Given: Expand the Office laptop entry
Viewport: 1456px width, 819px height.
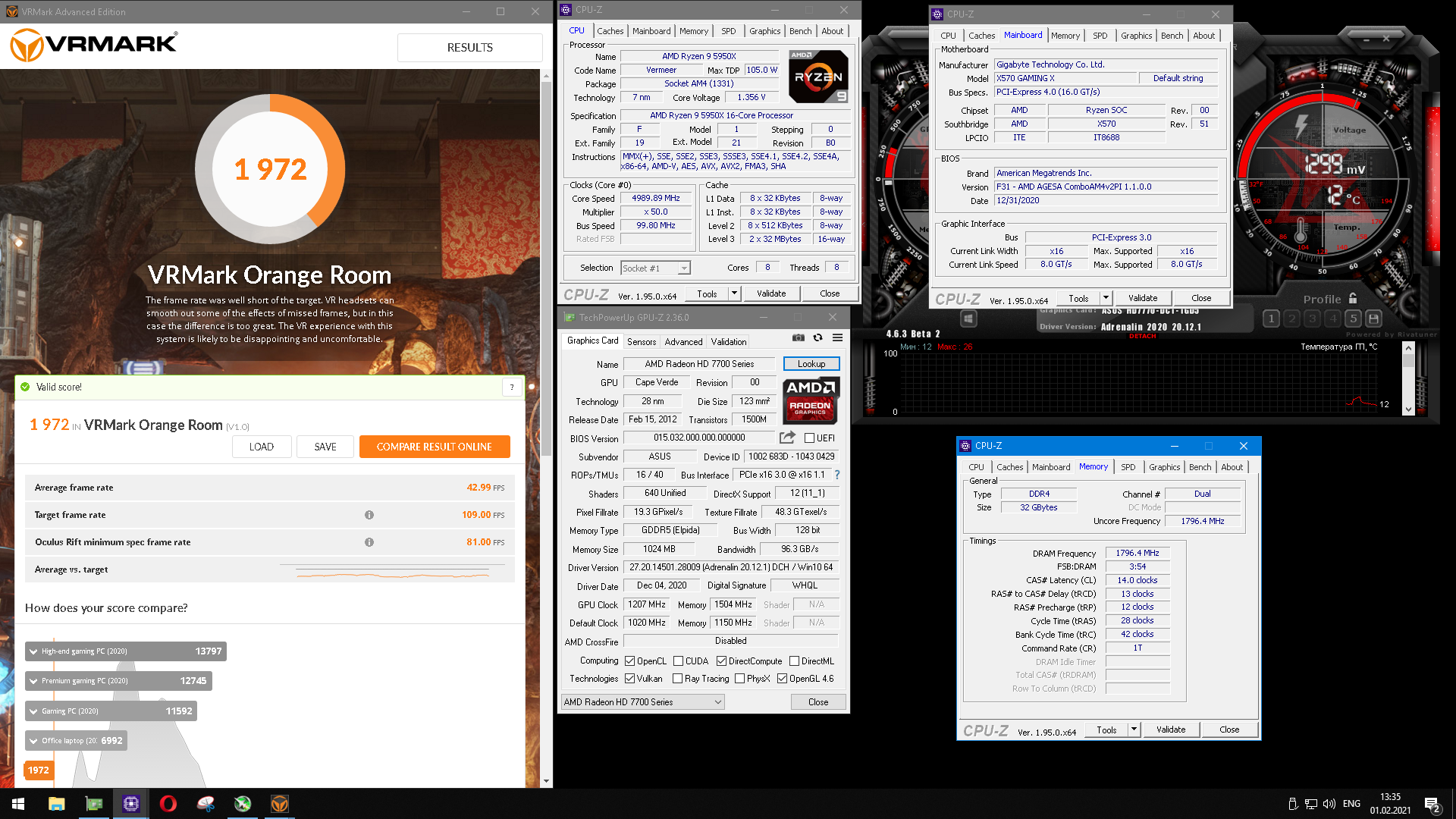Looking at the screenshot, I should [x=33, y=741].
